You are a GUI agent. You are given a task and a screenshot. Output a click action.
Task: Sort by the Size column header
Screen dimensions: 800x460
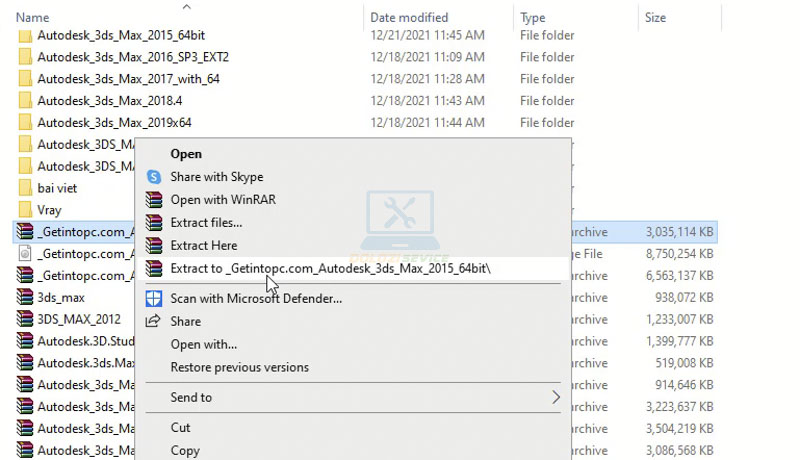[x=656, y=18]
